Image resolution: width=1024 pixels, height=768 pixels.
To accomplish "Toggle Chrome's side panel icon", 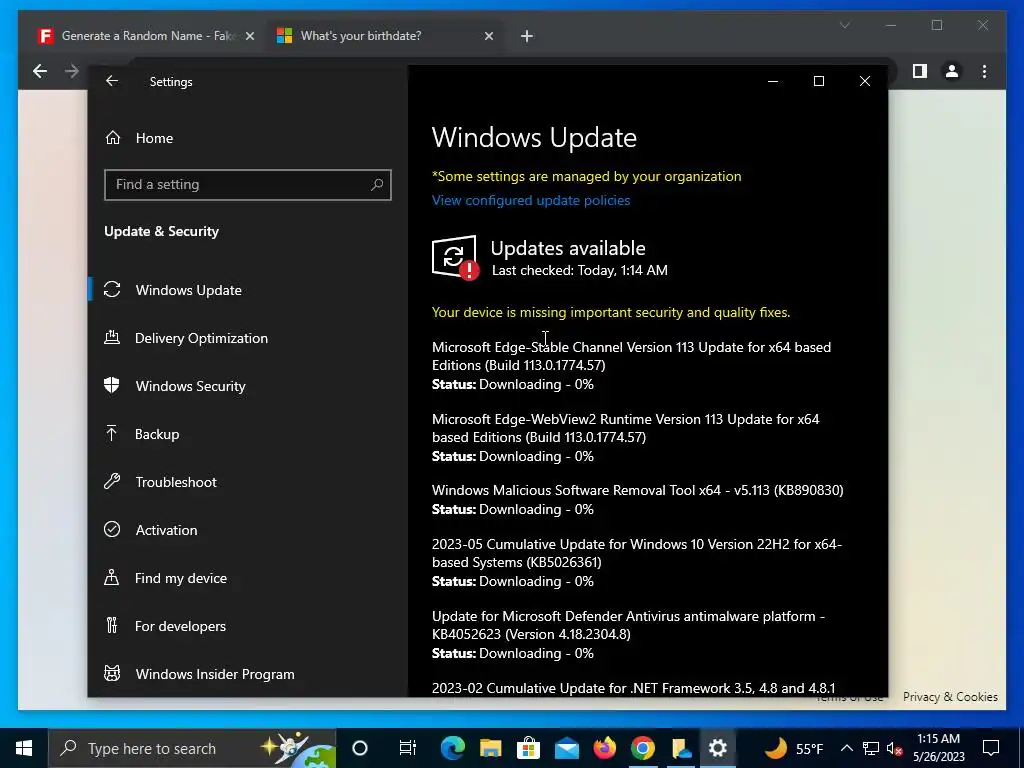I will [920, 71].
